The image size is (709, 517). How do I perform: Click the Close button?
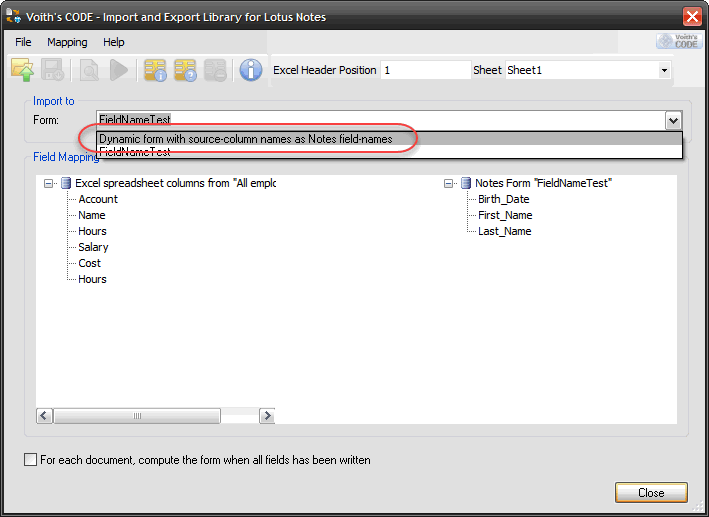(x=651, y=493)
